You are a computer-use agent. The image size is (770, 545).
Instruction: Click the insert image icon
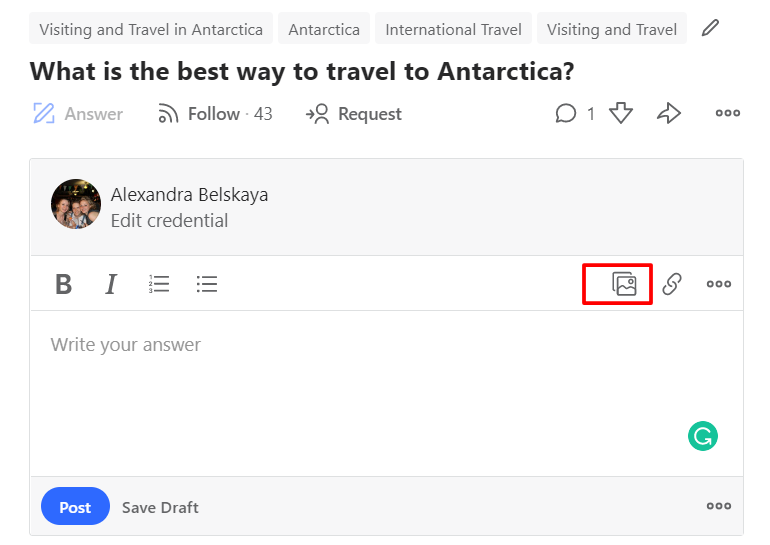click(624, 285)
